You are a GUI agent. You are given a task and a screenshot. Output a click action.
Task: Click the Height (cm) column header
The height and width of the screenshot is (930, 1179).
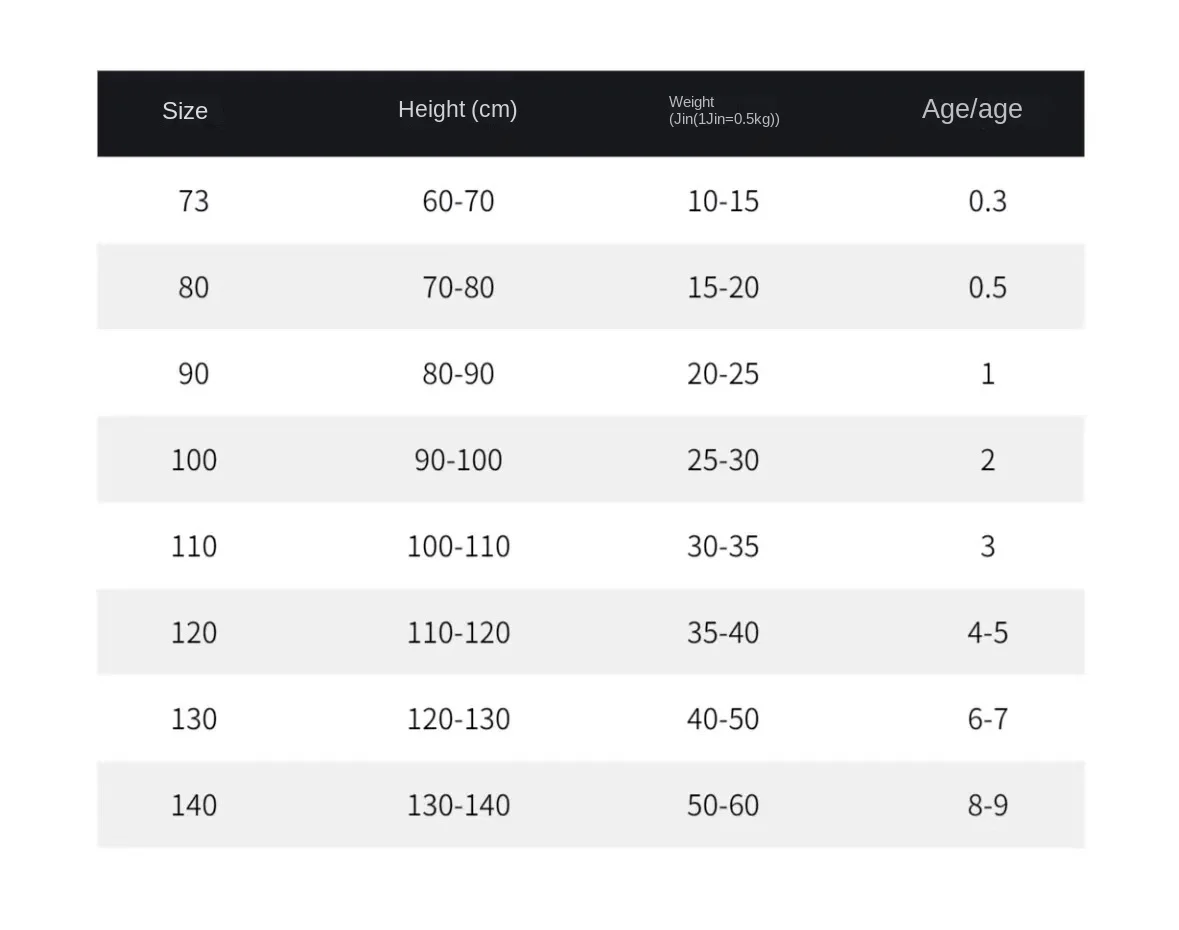[457, 110]
